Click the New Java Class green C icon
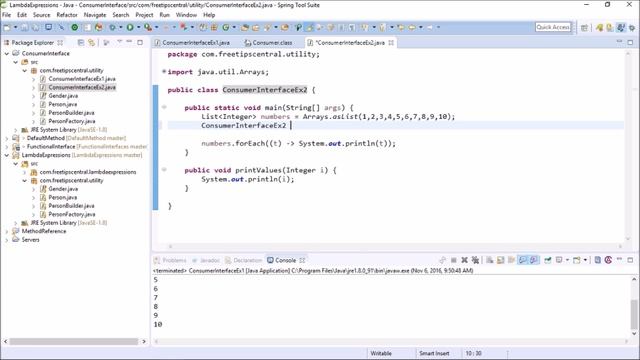The height and width of the screenshot is (360, 640). click(226, 27)
